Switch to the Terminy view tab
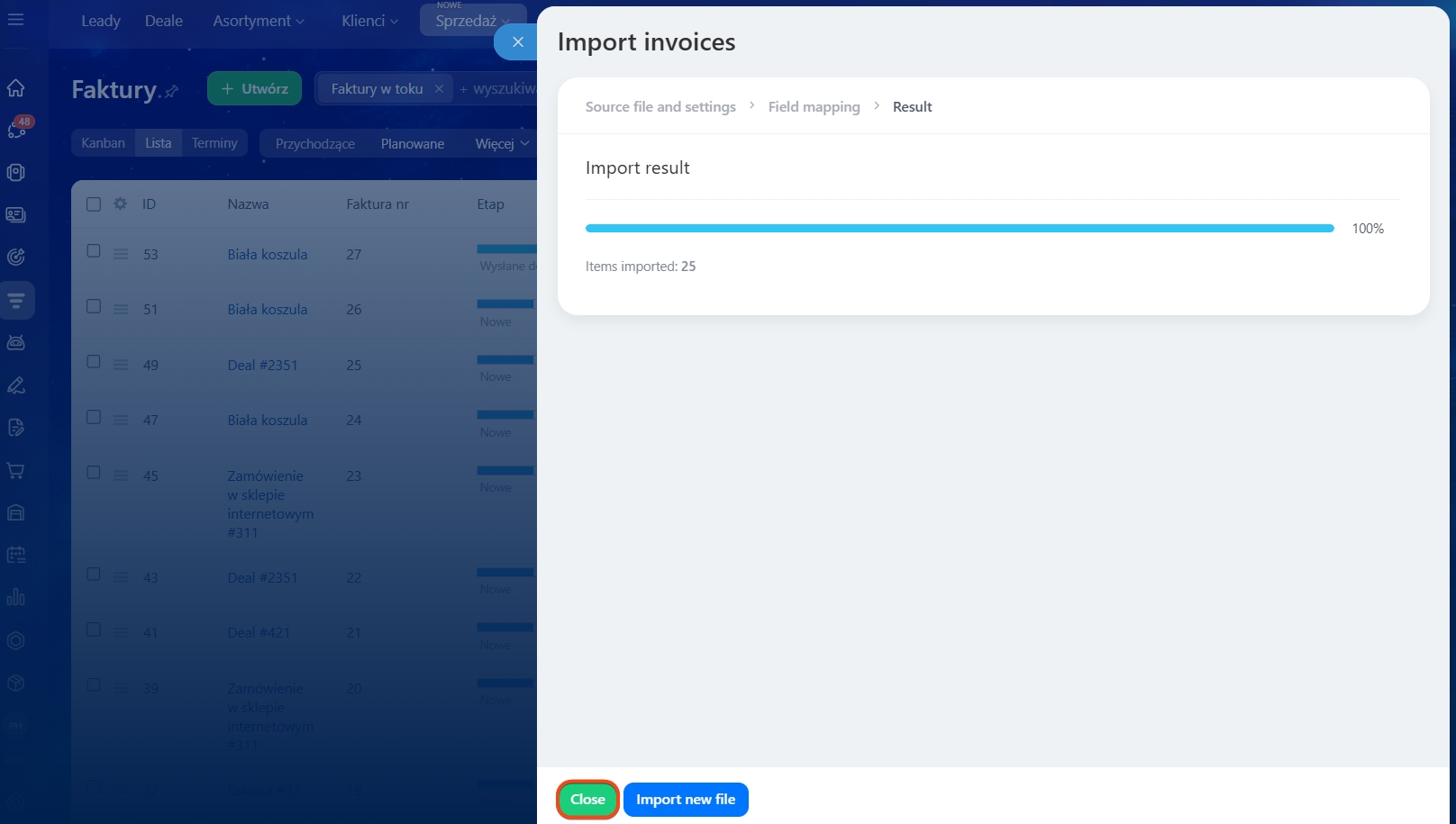Screen dimensions: 1456x824 (x=214, y=143)
